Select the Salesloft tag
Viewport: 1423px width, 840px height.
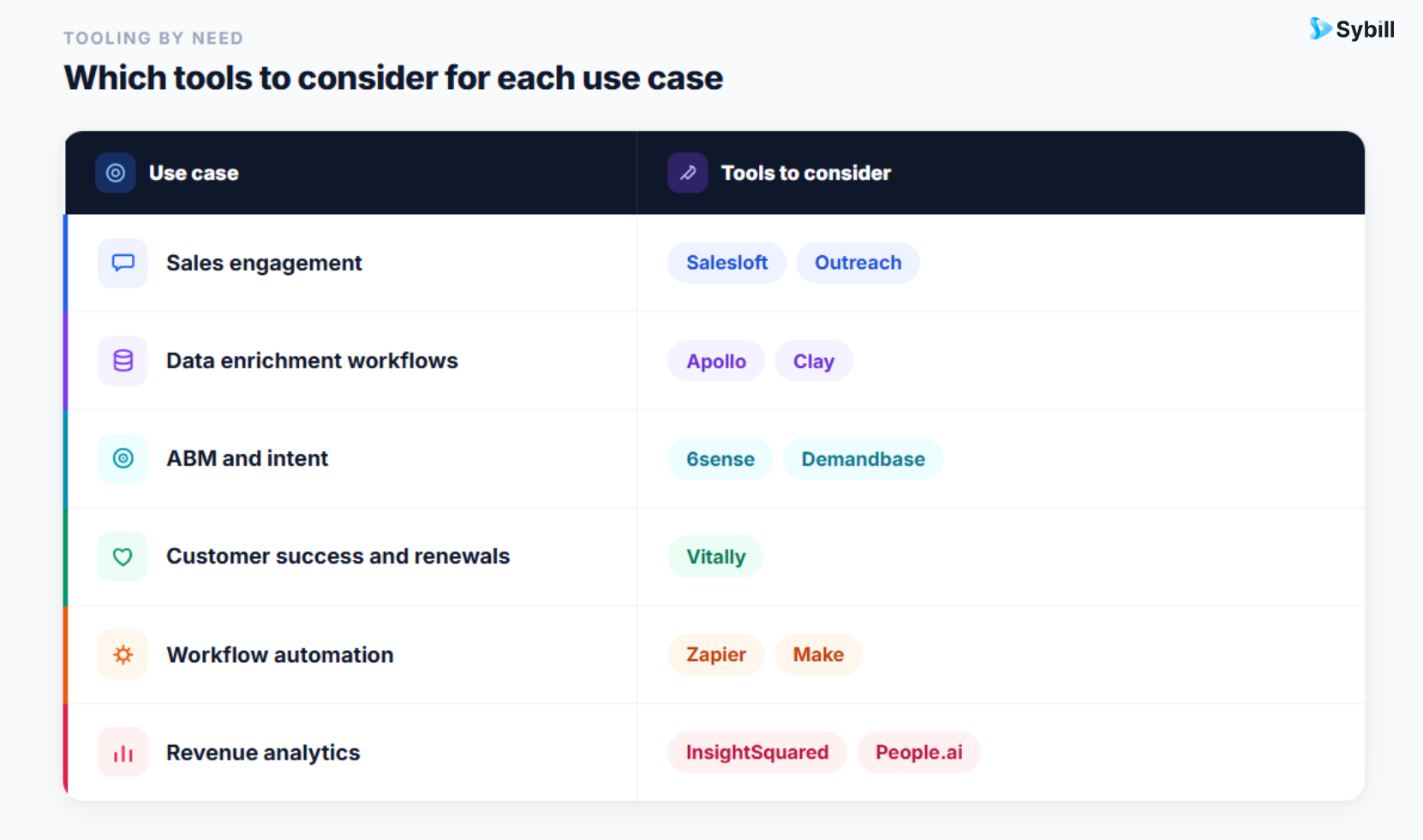click(x=726, y=263)
